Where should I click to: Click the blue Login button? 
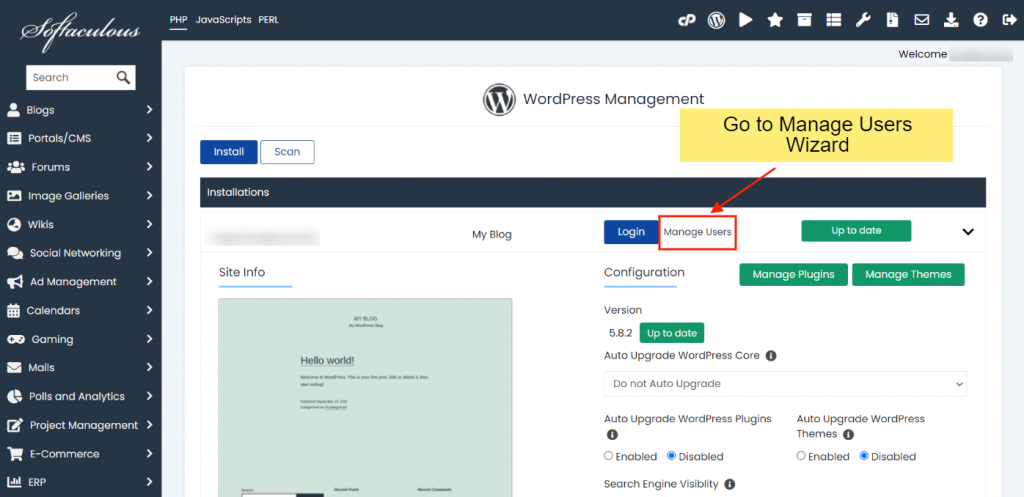click(631, 232)
